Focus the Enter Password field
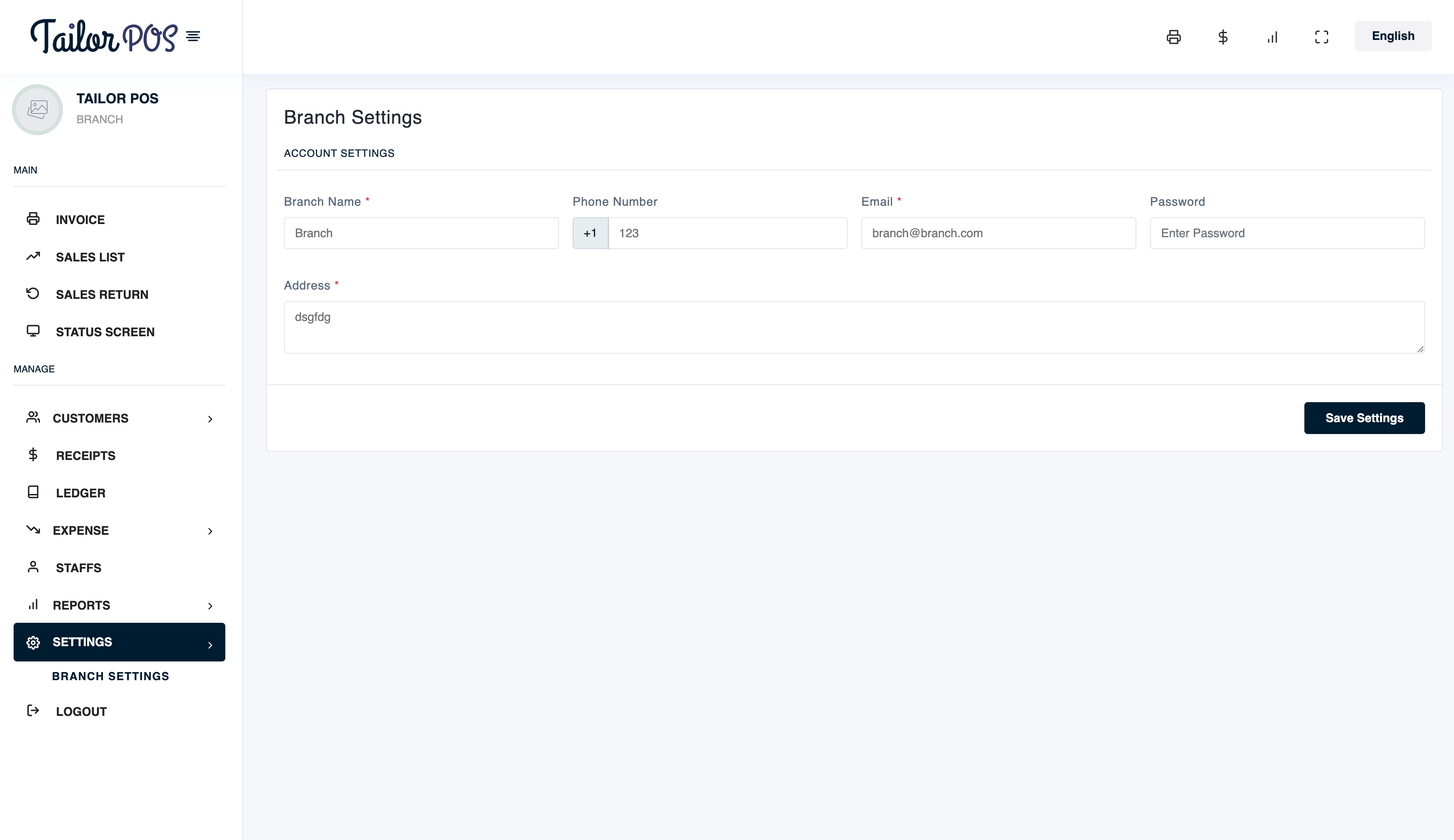Image resolution: width=1454 pixels, height=840 pixels. click(1286, 233)
